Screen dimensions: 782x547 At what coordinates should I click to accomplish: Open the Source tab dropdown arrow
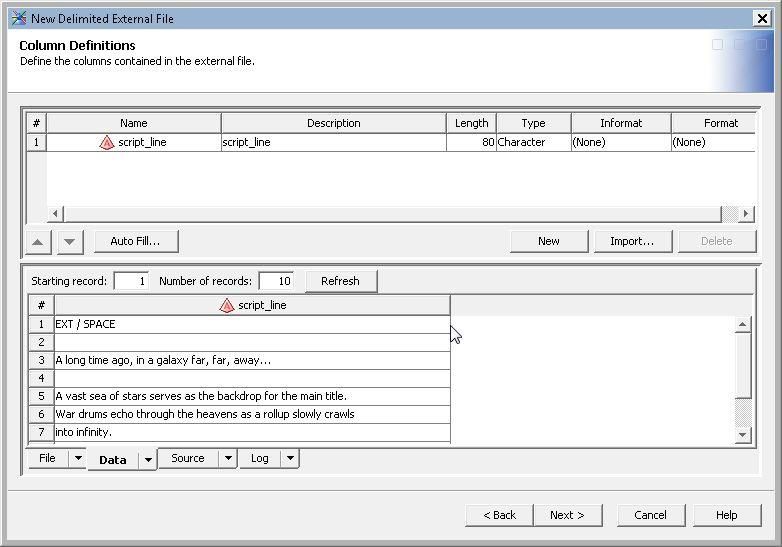coord(228,458)
